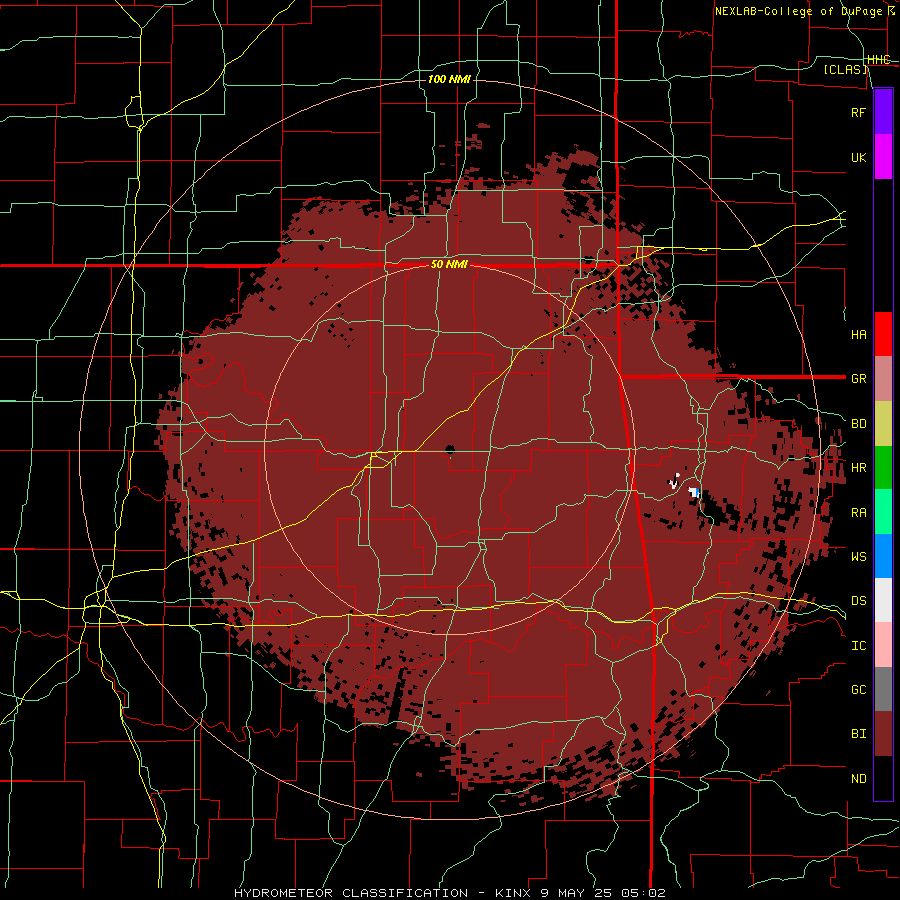Viewport: 900px width, 900px height.
Task: Click the ND black legend swatch
Action: (883, 778)
